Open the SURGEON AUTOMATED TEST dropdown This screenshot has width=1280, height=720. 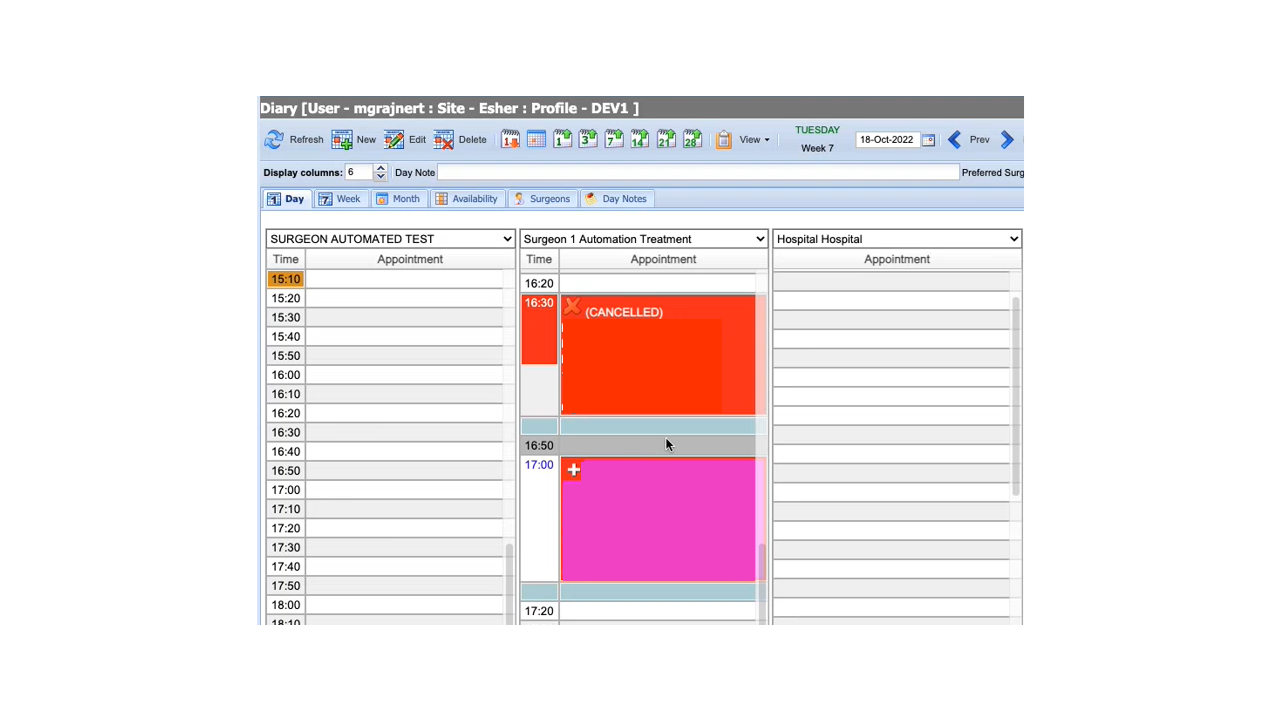(x=391, y=239)
